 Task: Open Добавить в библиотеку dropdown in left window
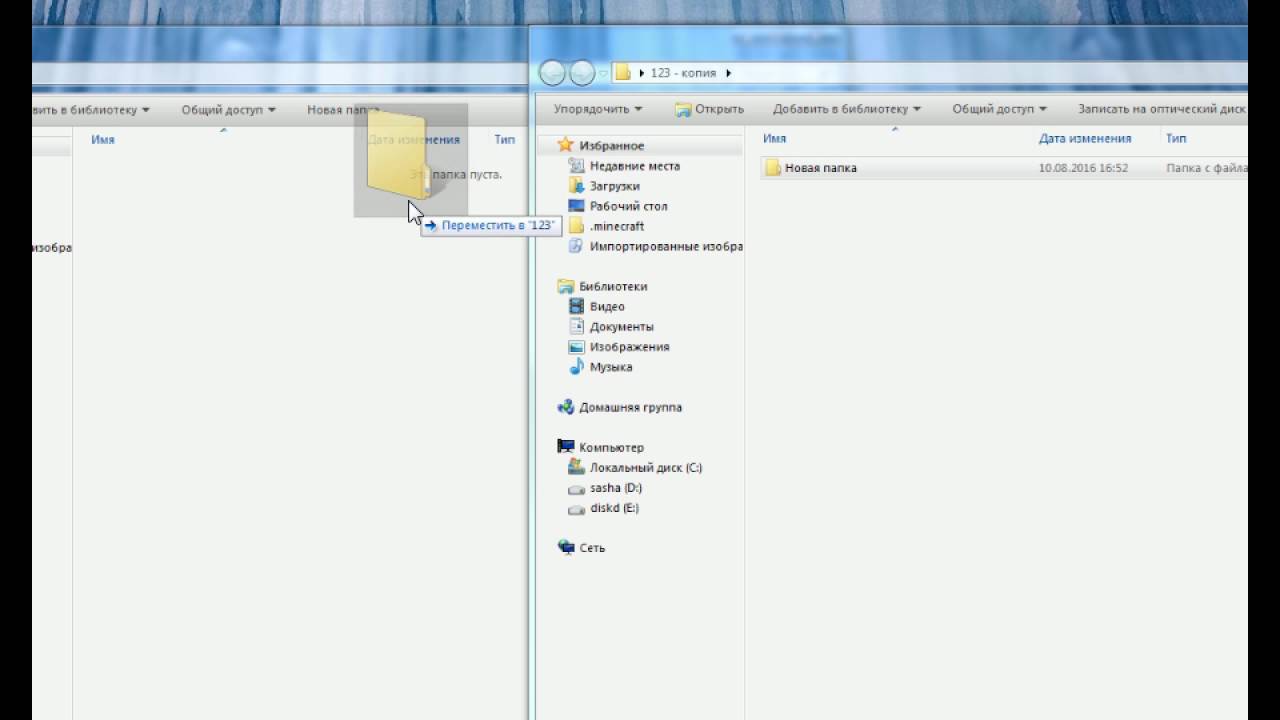coord(91,110)
